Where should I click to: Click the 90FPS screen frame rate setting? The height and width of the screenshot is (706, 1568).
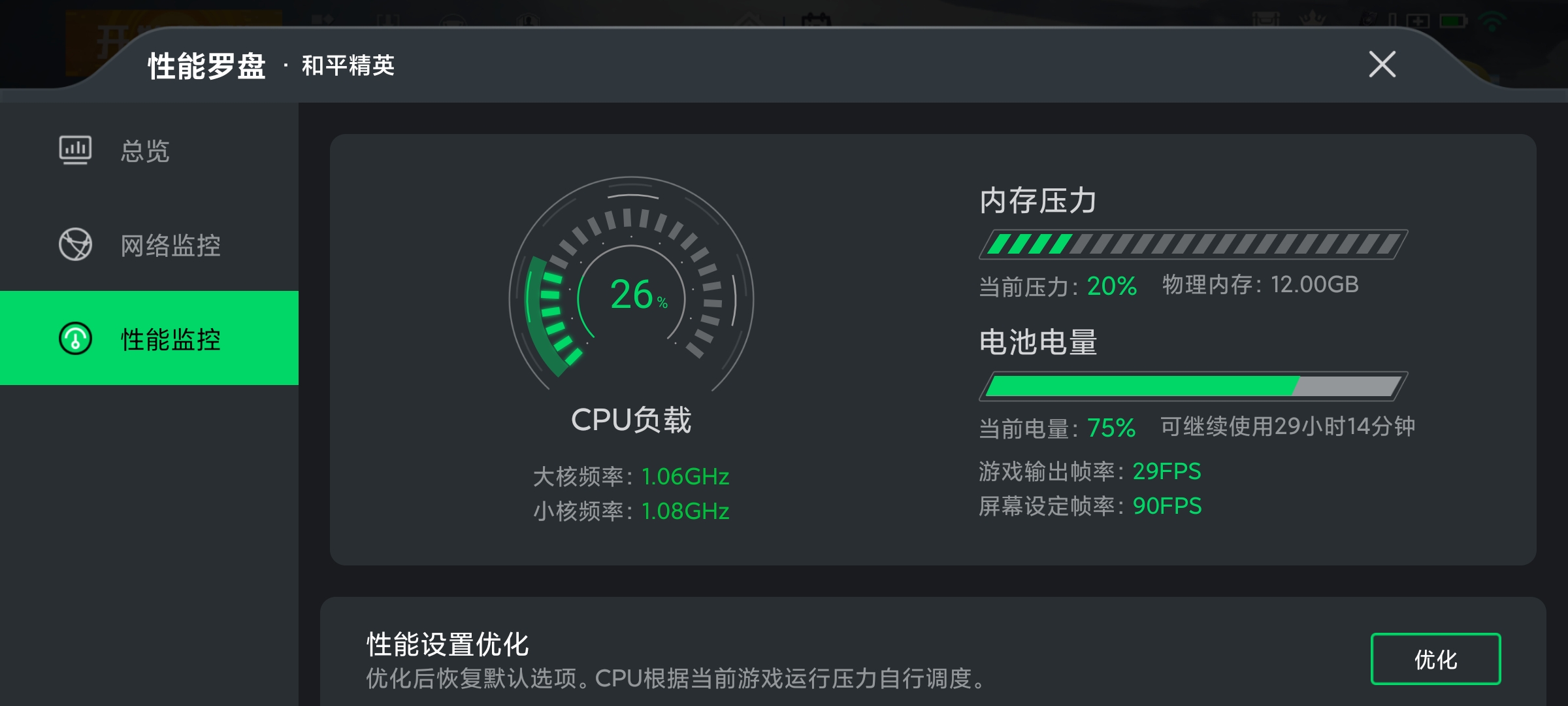click(1167, 506)
